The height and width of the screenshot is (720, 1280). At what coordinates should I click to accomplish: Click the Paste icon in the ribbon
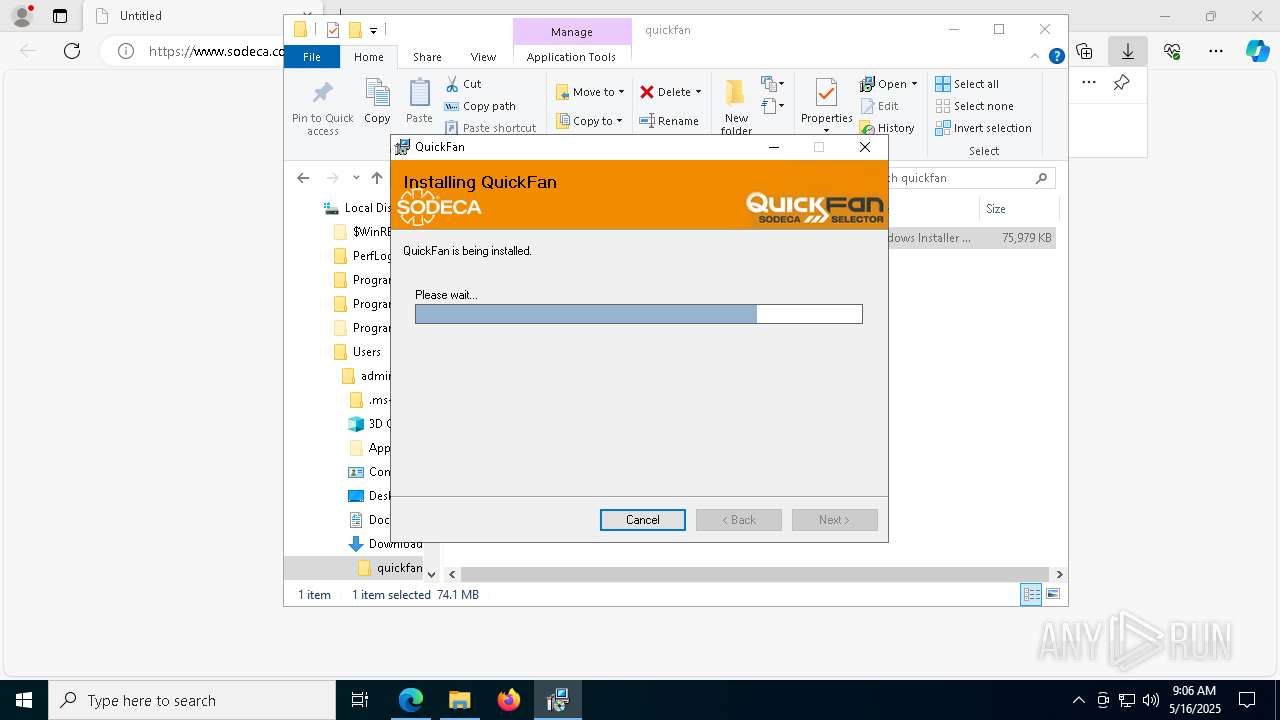(419, 94)
